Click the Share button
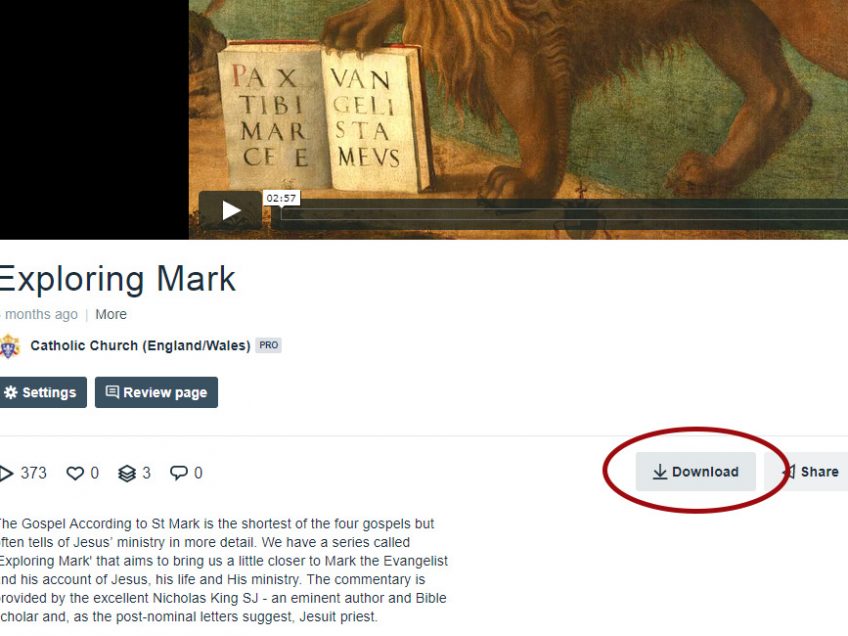The width and height of the screenshot is (848, 636). click(x=810, y=472)
